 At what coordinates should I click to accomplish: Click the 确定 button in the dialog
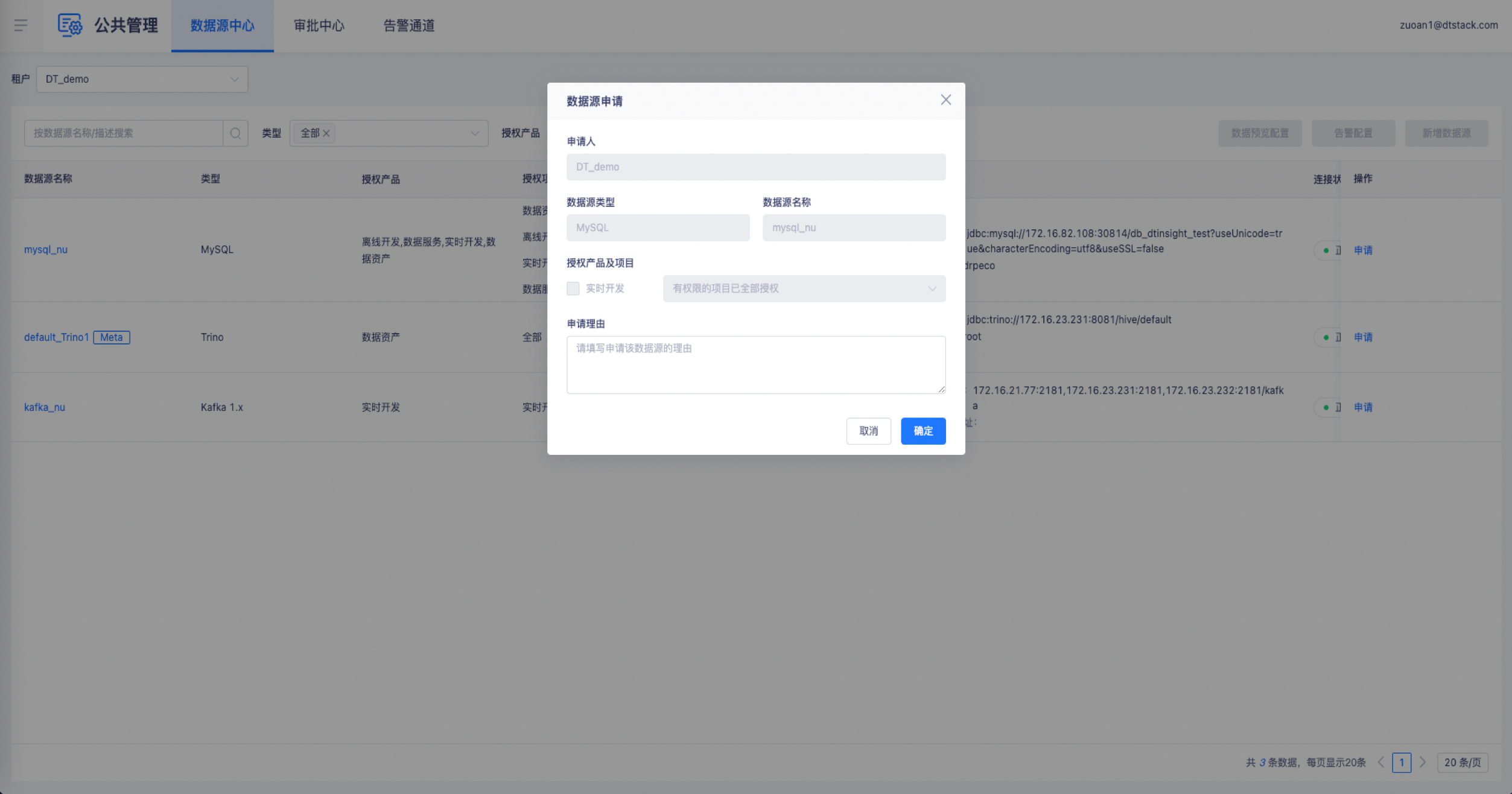[923, 431]
